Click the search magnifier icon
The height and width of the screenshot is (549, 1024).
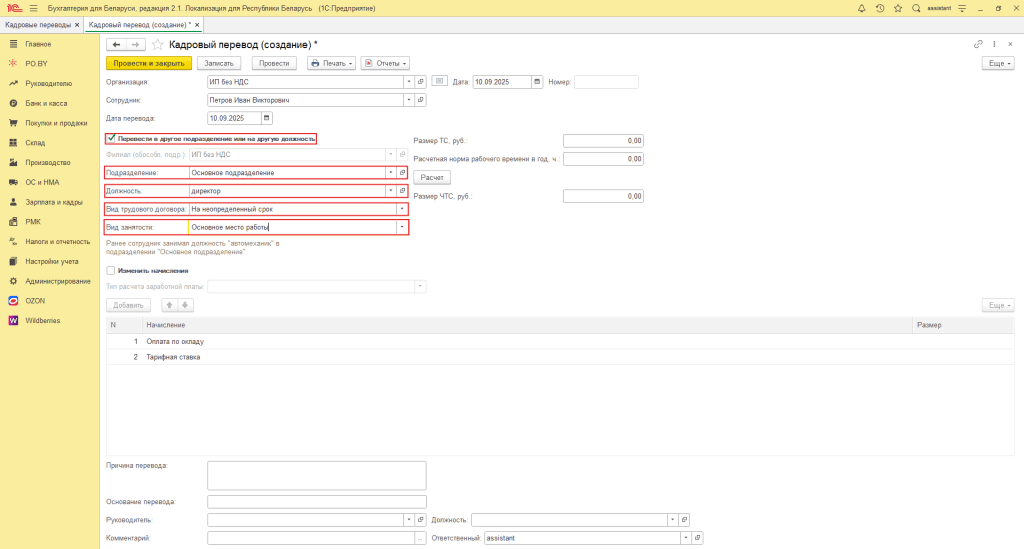coord(916,8)
